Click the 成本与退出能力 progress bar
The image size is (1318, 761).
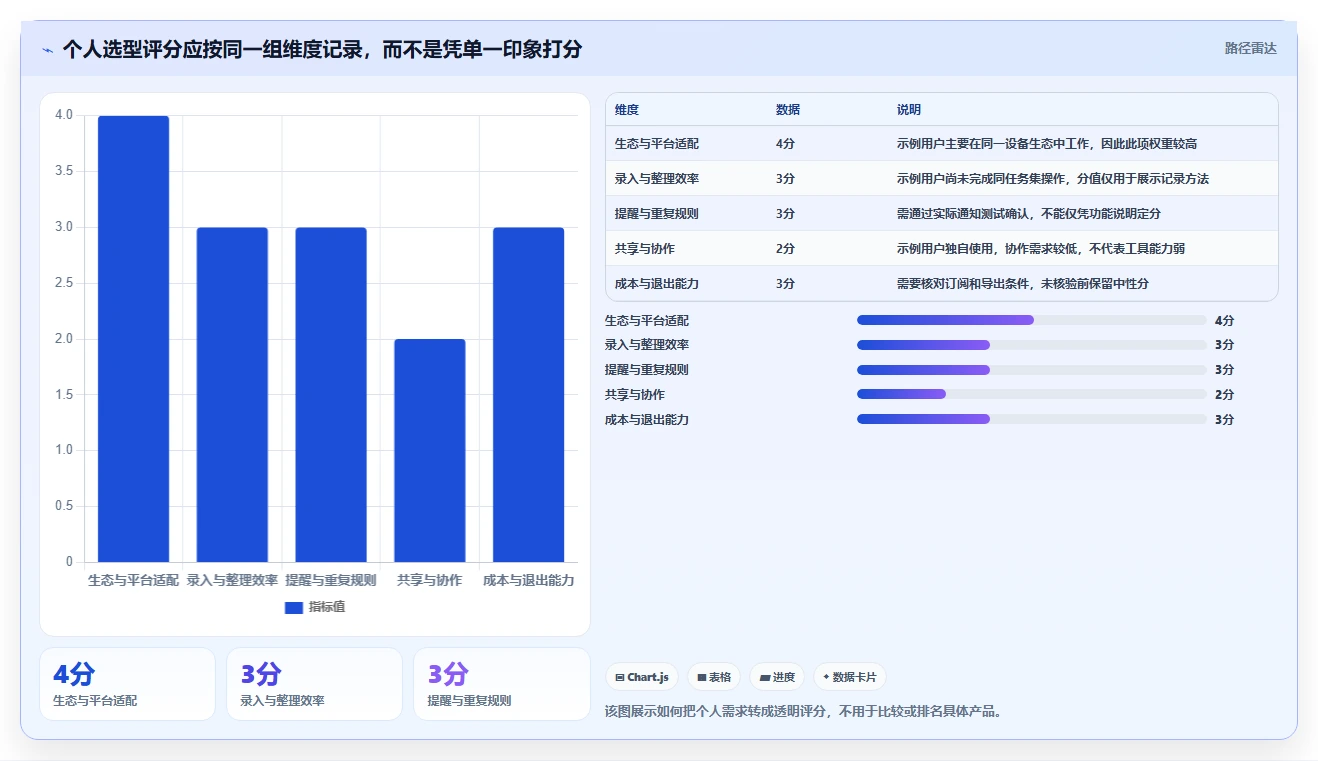[x=1032, y=419]
